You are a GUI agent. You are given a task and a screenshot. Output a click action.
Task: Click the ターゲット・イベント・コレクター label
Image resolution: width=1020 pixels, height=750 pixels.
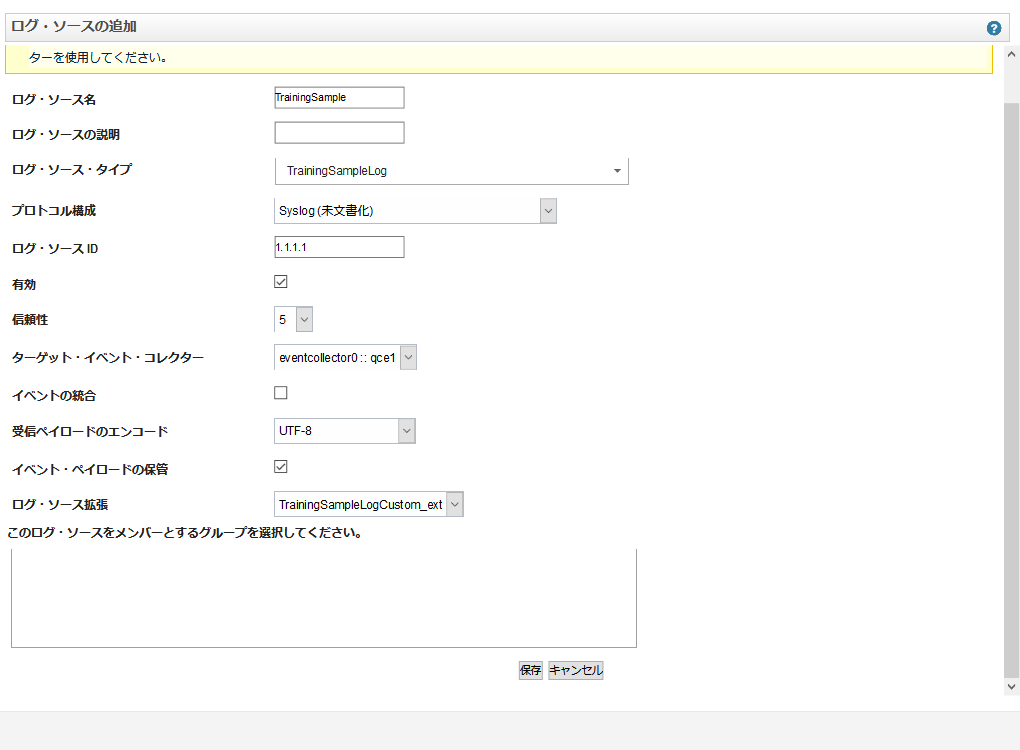coord(108,358)
